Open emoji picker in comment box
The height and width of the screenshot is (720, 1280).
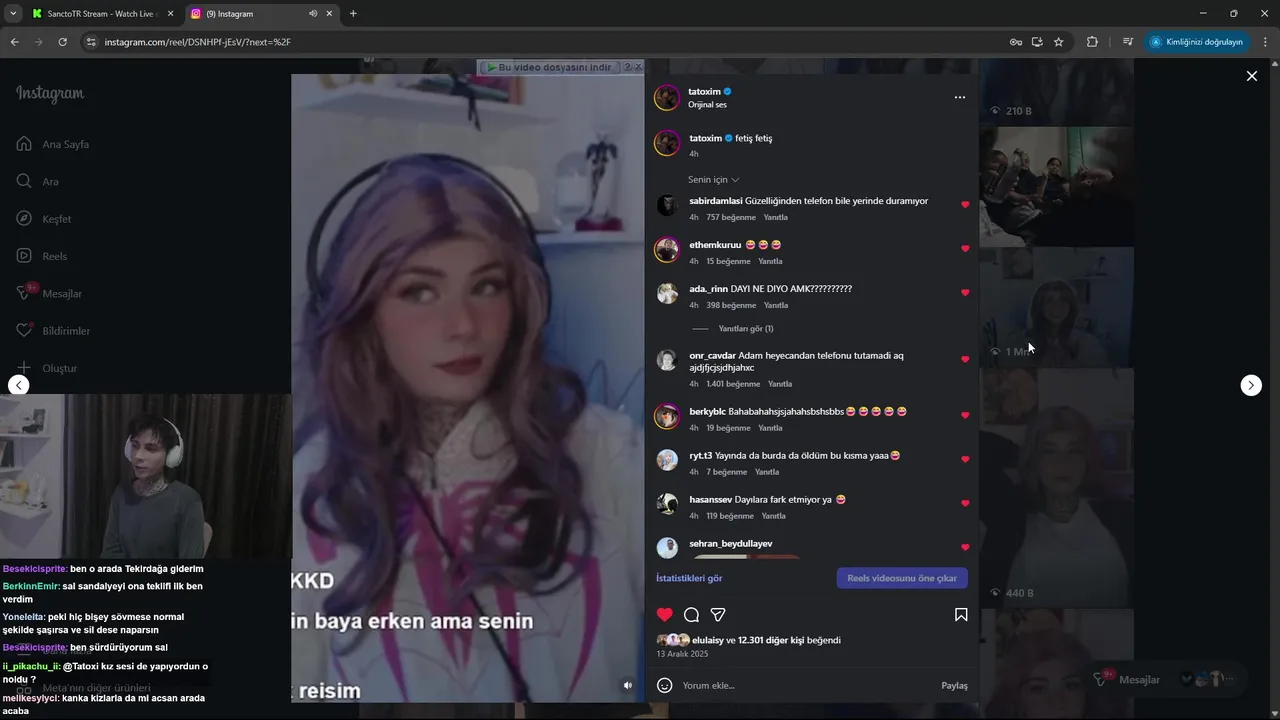click(x=664, y=685)
